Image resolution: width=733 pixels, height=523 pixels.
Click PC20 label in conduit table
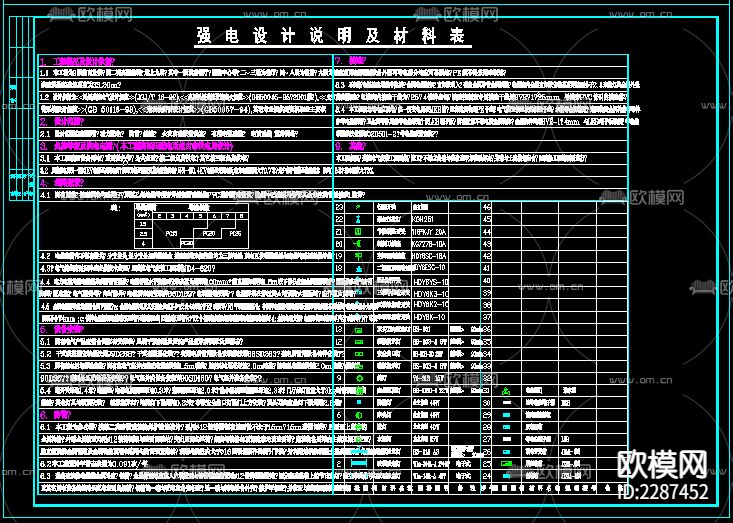pos(208,233)
